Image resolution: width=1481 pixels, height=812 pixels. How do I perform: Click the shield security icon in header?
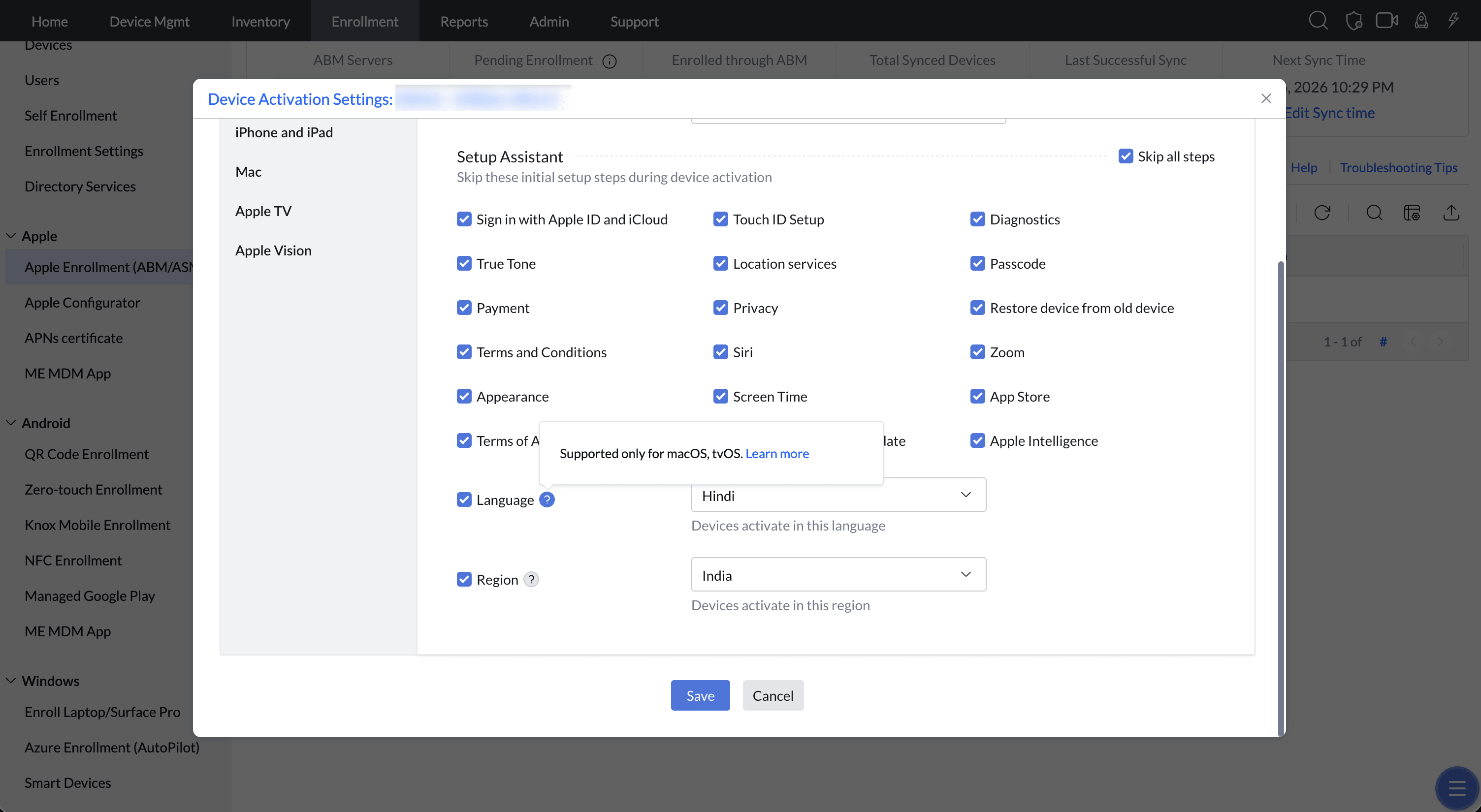(x=1354, y=21)
